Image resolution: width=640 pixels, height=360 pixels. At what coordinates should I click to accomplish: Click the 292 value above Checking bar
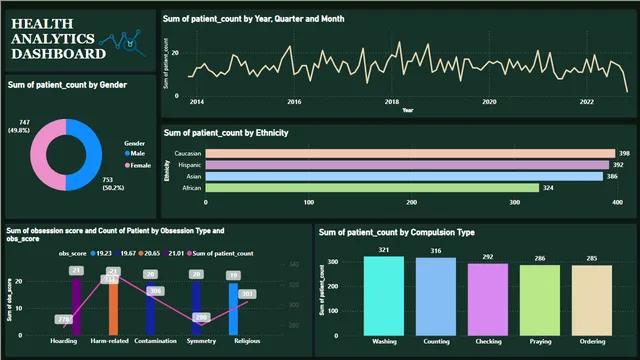tap(488, 257)
